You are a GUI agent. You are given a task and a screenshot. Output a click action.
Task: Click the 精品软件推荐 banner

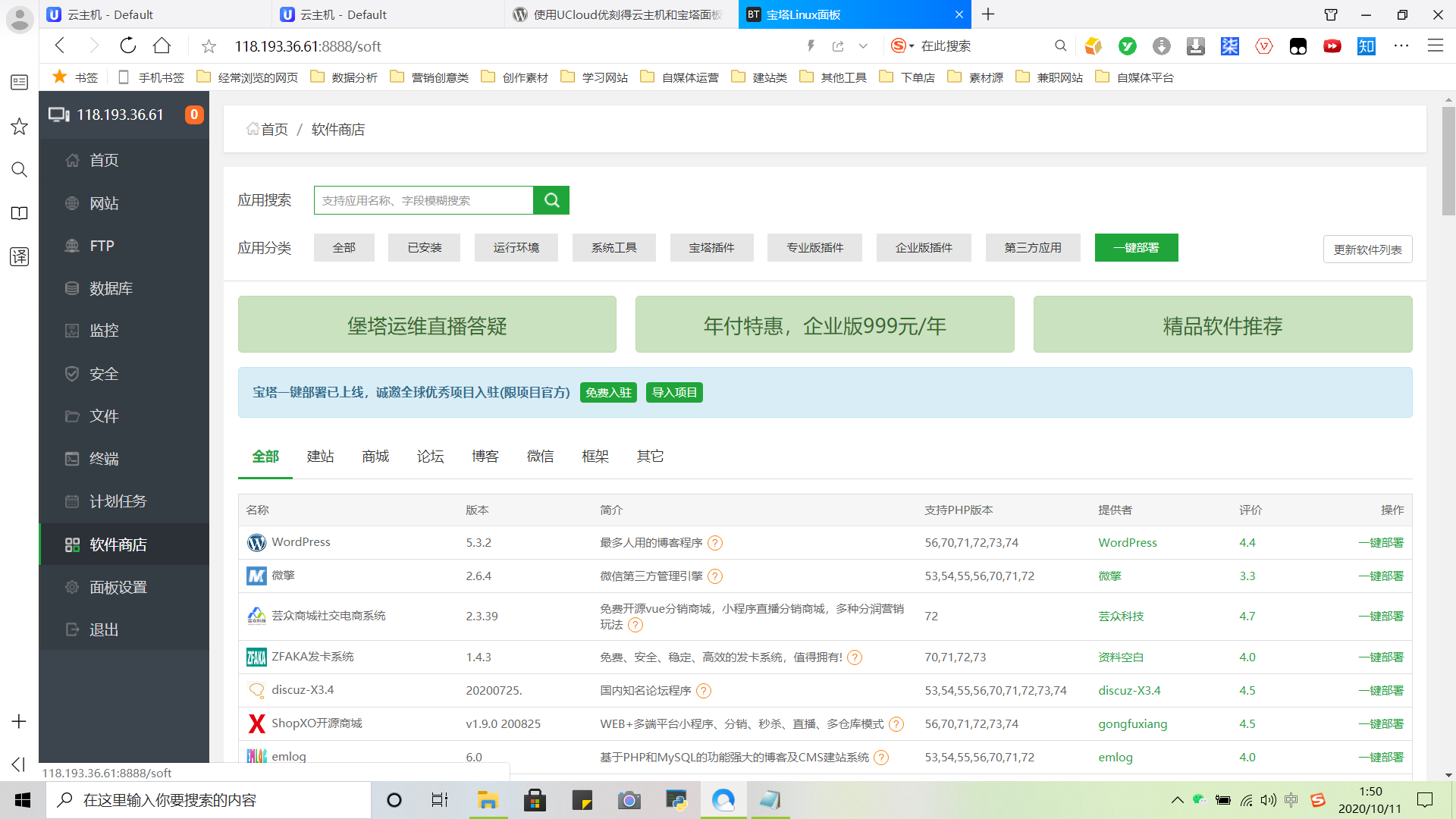pyautogui.click(x=1222, y=325)
